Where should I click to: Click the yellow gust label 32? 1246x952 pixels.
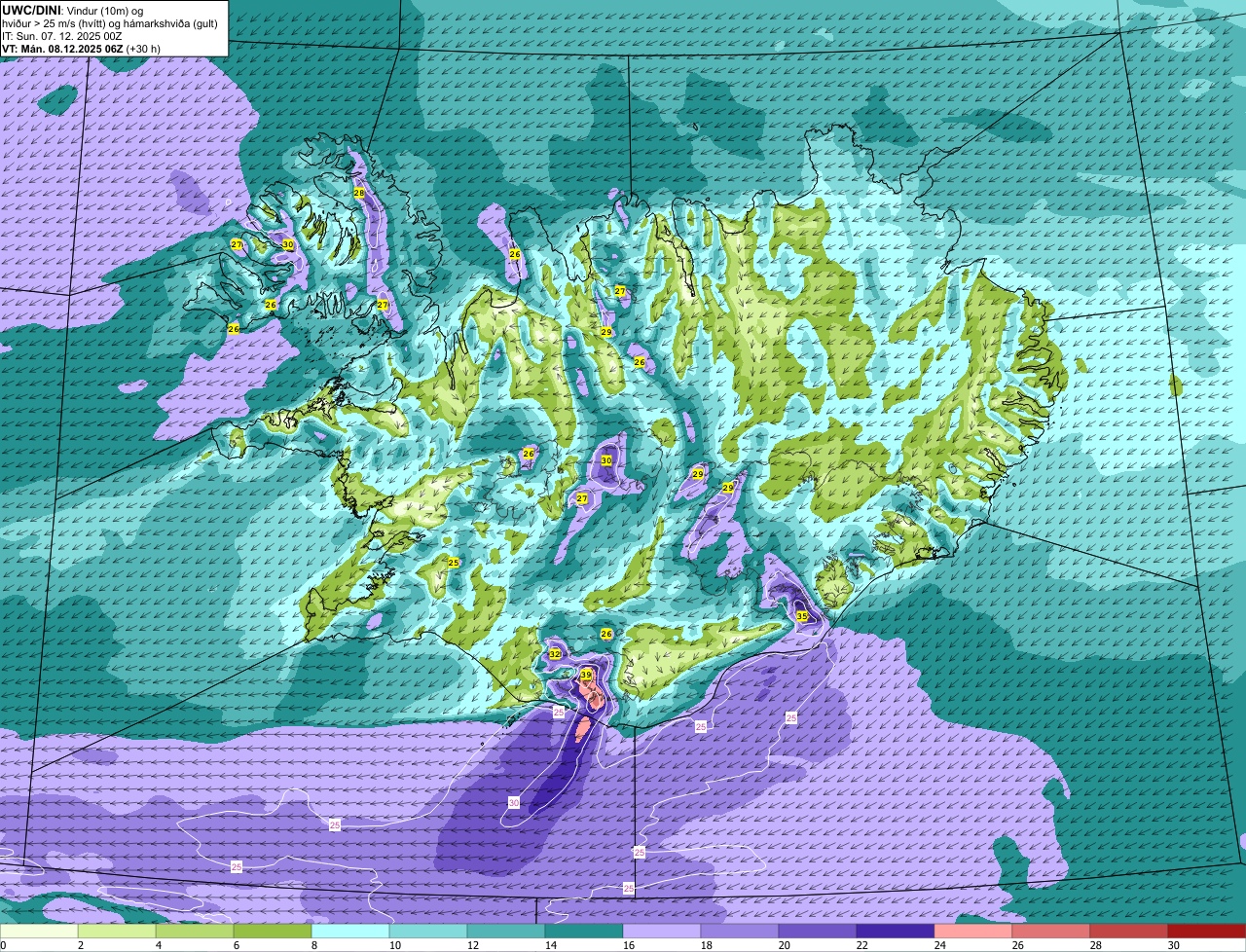(x=555, y=654)
